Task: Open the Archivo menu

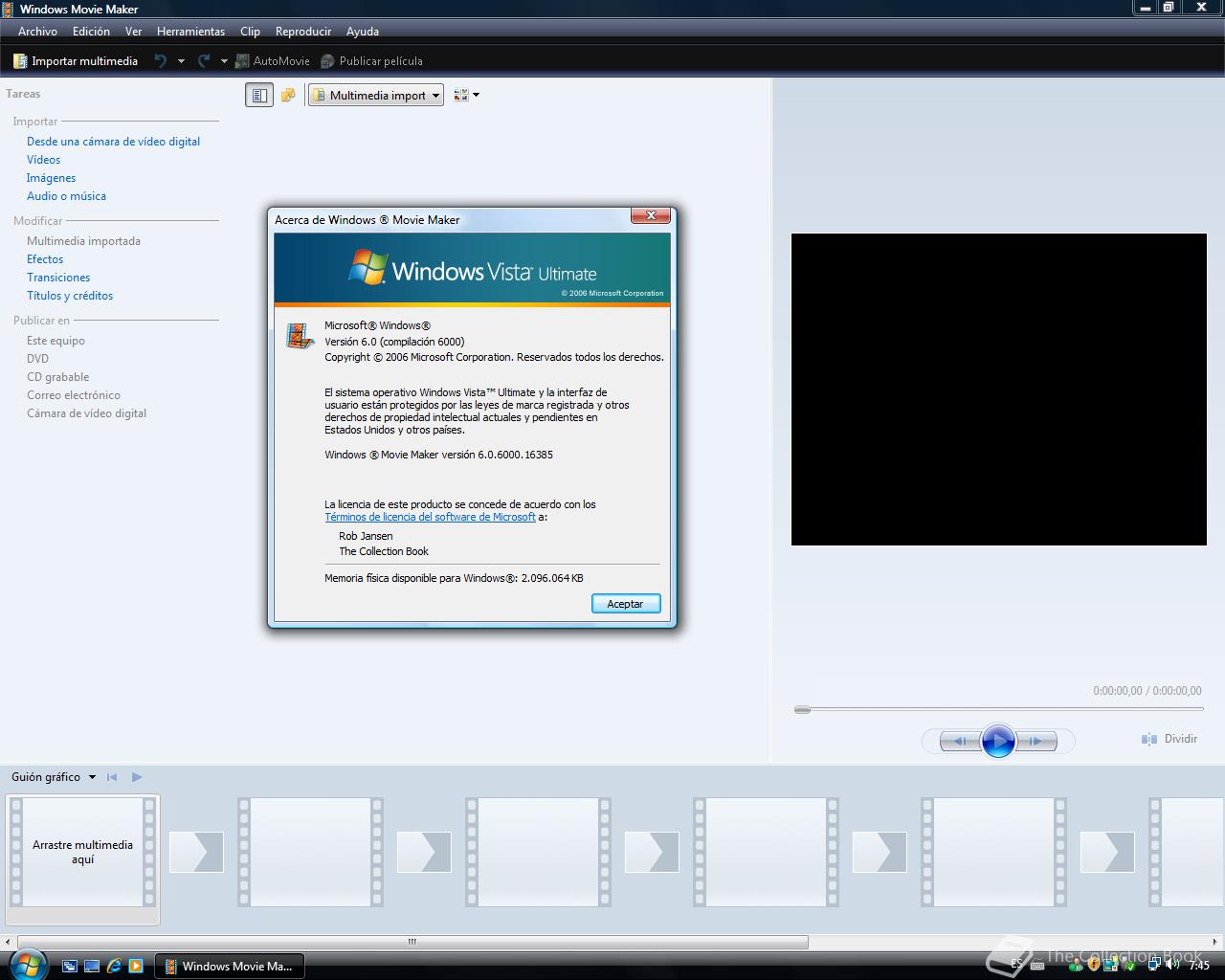Action: [x=37, y=31]
